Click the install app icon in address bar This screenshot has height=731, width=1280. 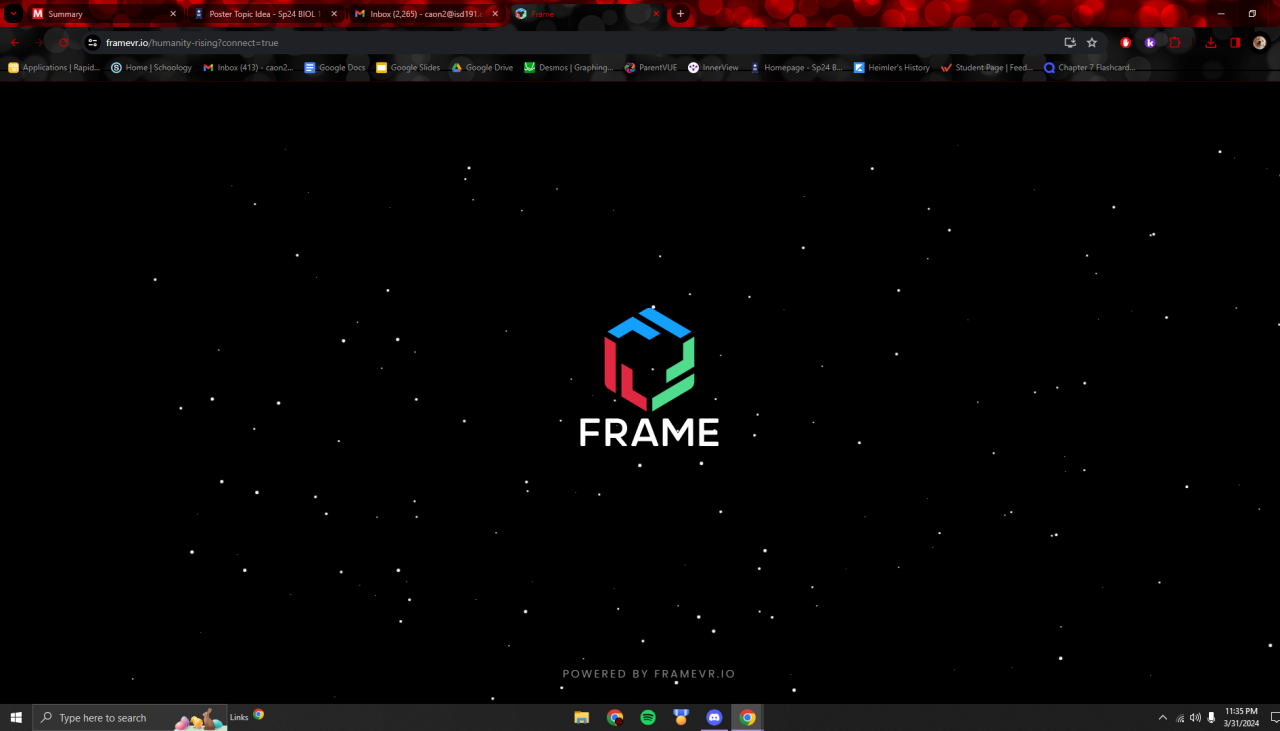pos(1070,43)
